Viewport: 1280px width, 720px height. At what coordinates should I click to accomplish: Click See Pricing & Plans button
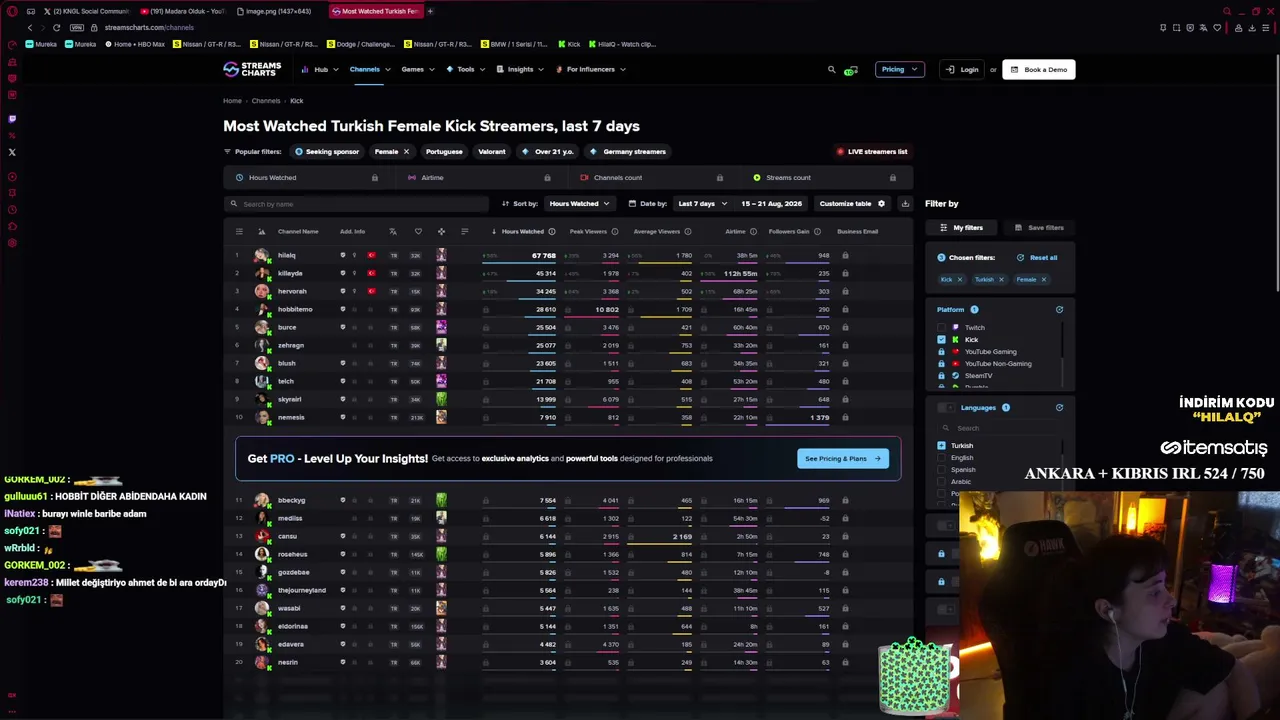coord(843,459)
